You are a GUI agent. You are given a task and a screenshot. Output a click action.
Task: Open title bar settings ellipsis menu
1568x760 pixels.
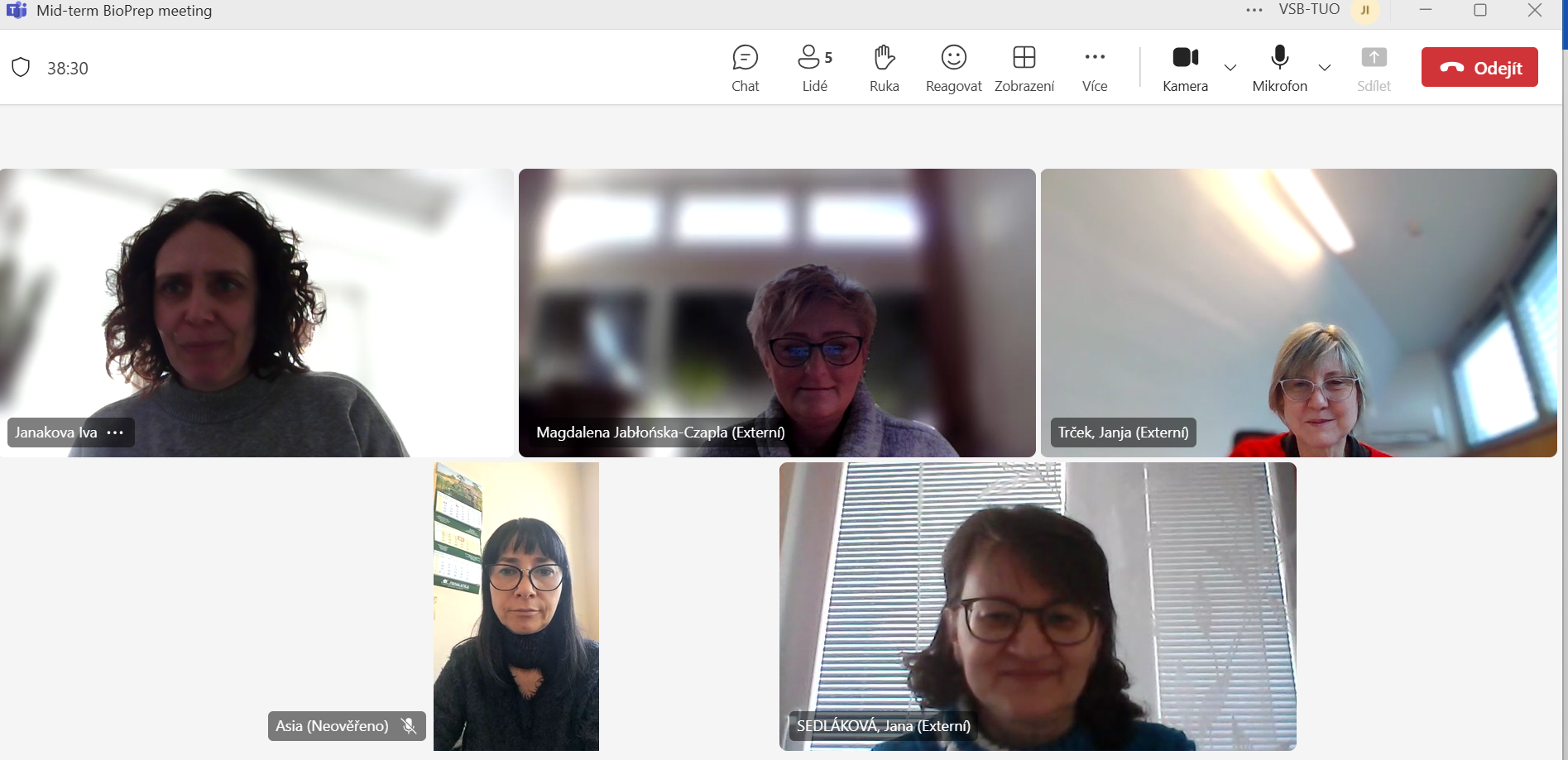(x=1254, y=11)
